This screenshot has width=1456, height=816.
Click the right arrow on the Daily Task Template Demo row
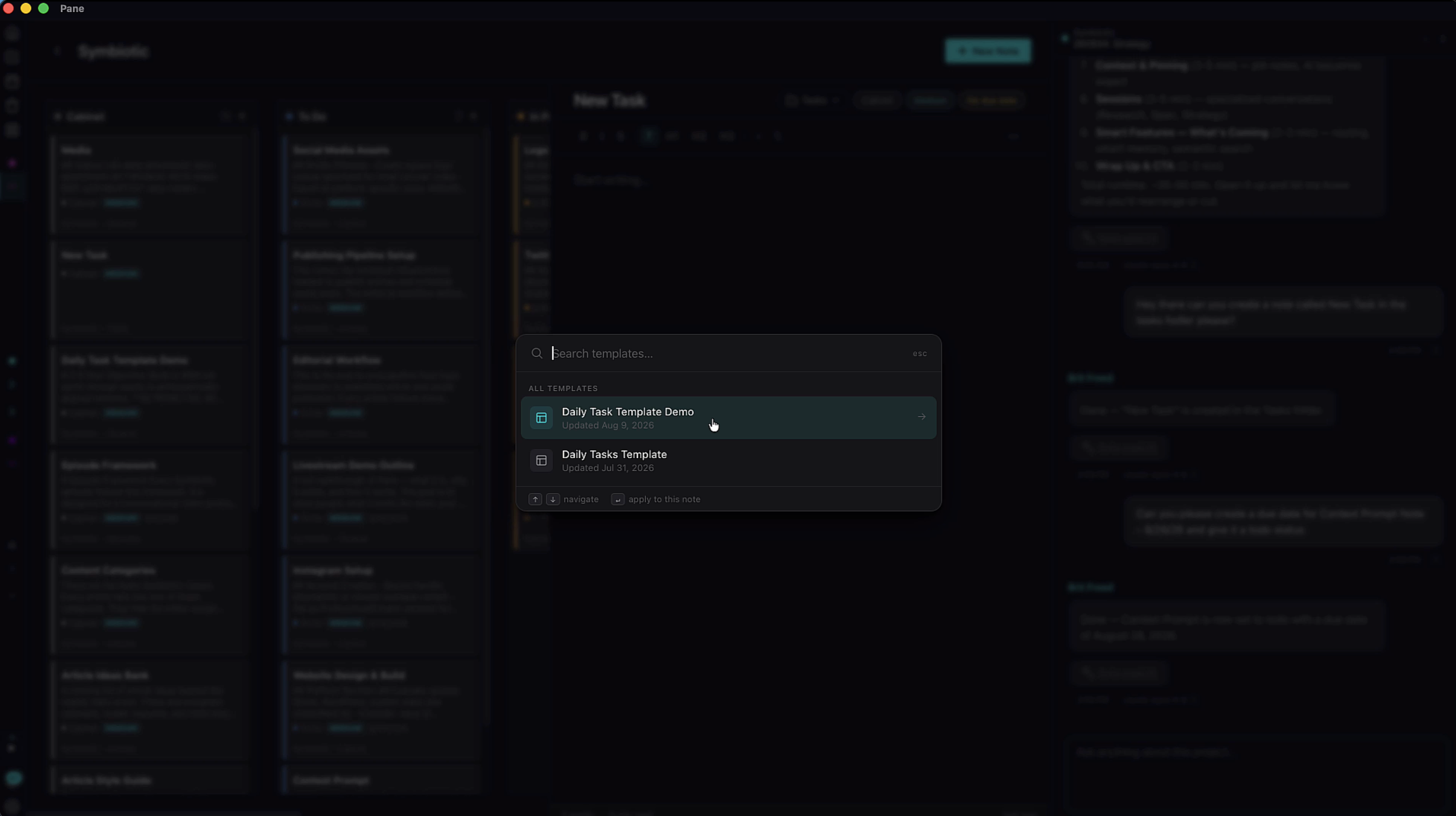(x=922, y=417)
